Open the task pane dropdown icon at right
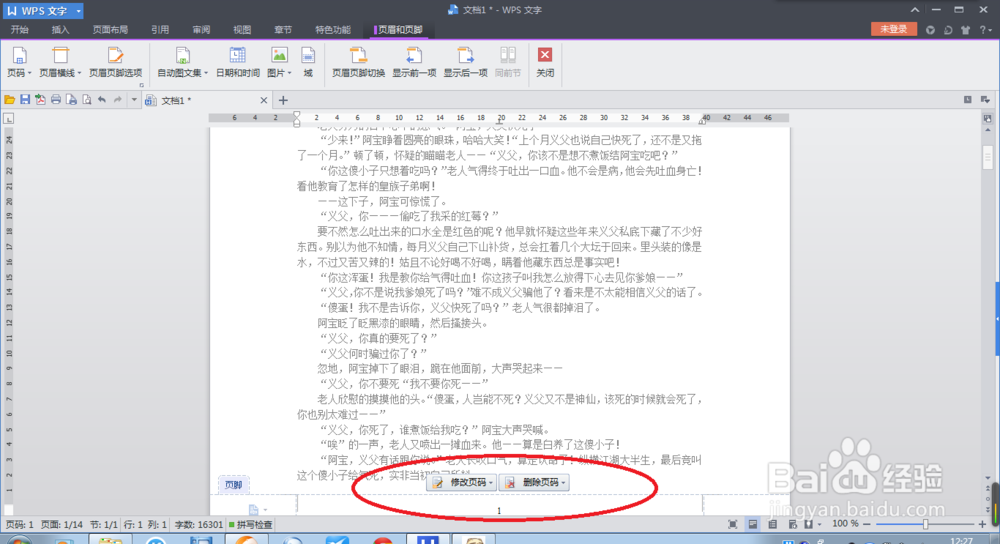This screenshot has width=1000, height=544. tap(985, 100)
